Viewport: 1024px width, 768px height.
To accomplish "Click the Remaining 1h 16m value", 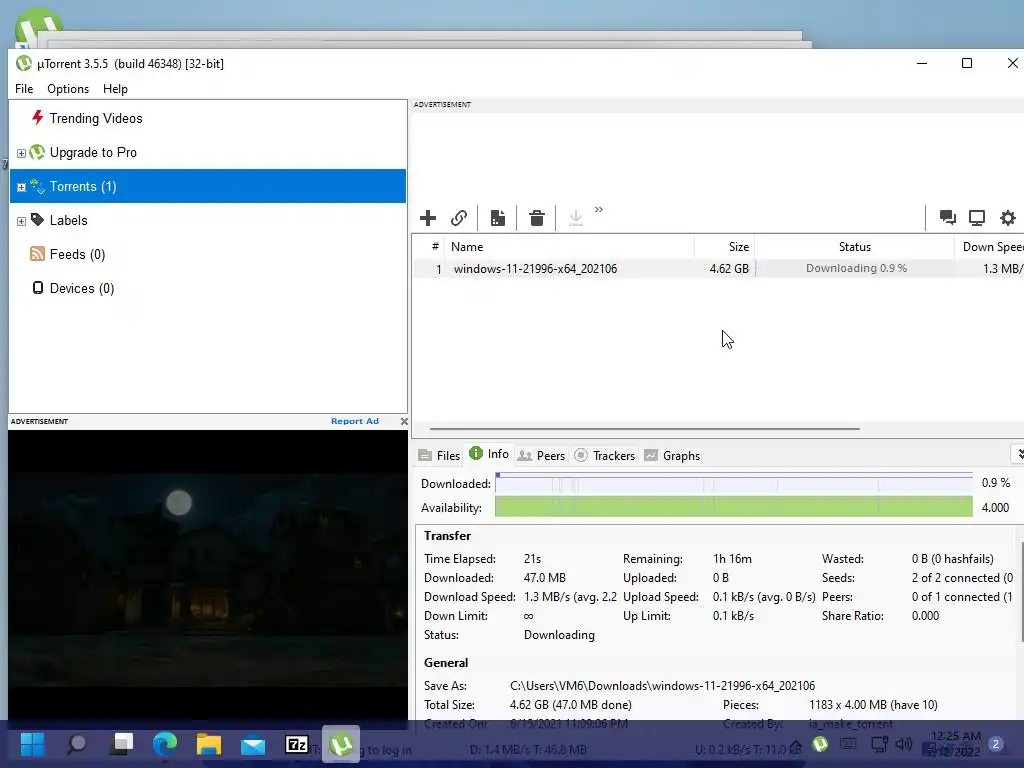I will tap(732, 559).
